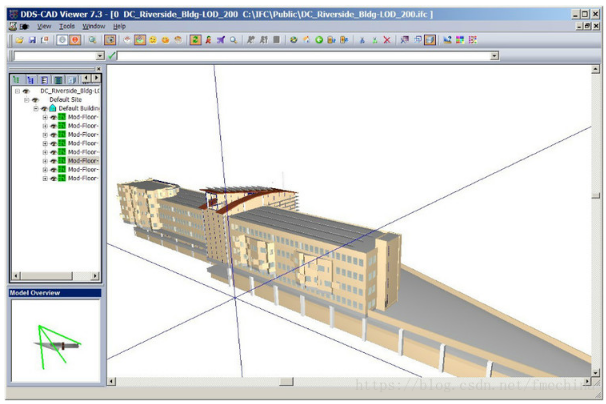Click inside the long command input field
Image resolution: width=606 pixels, height=404 pixels.
(x=303, y=56)
